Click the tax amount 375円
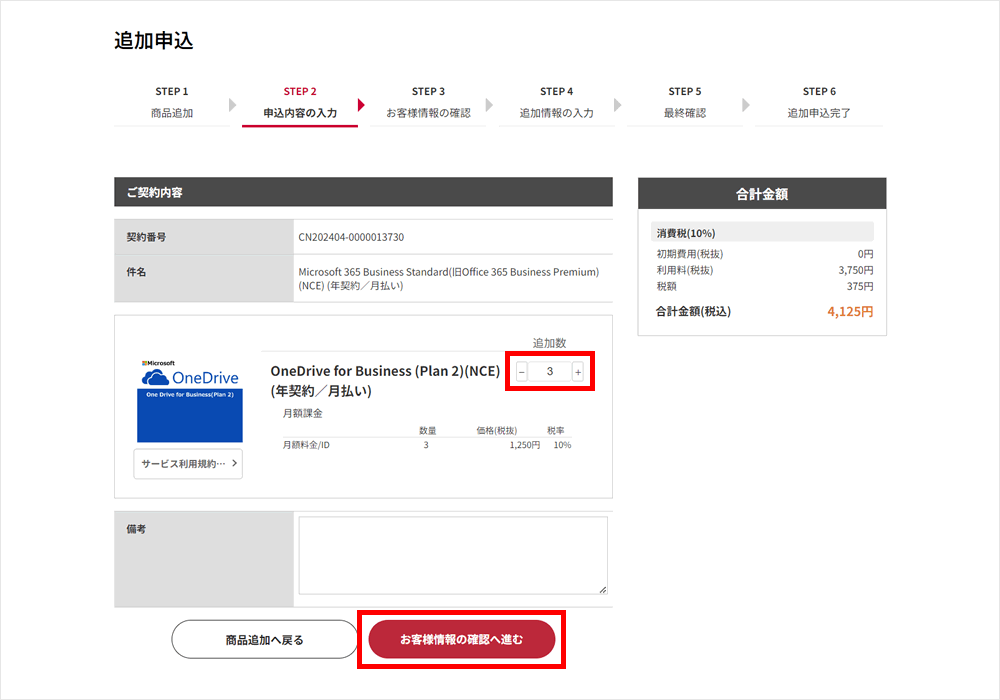This screenshot has width=1000, height=700. [860, 287]
